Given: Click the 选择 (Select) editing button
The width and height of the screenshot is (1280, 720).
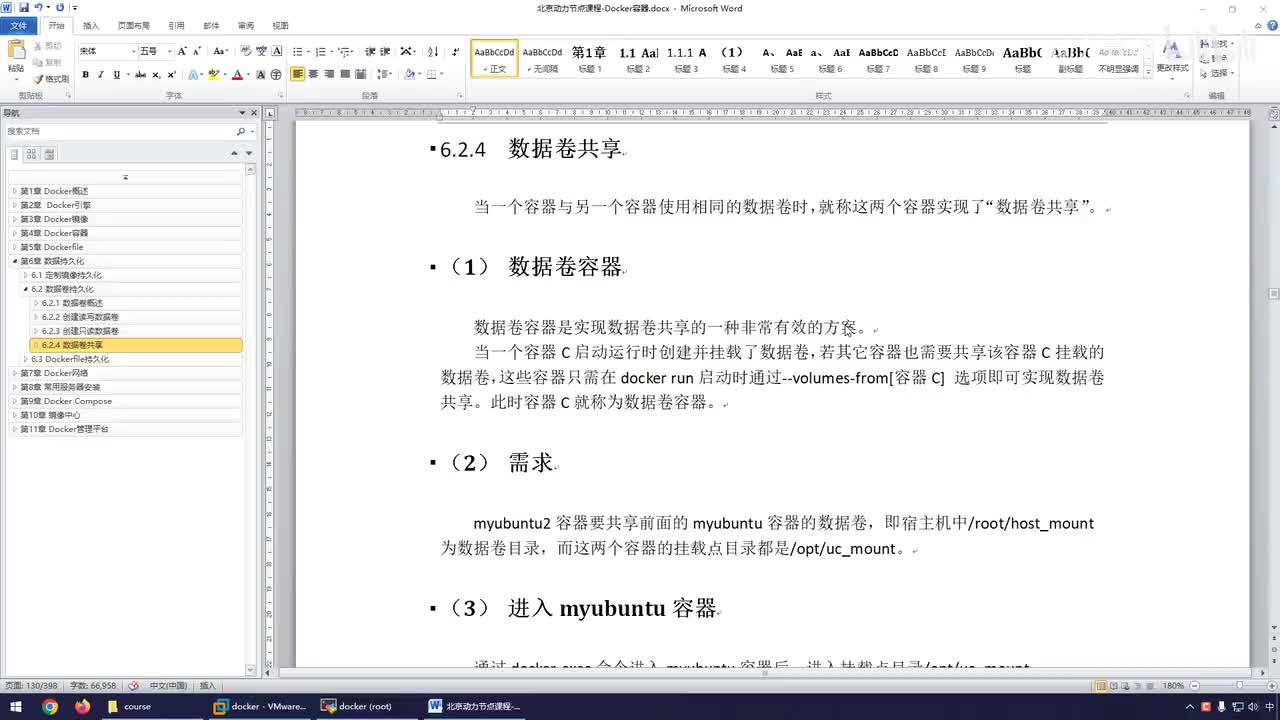Looking at the screenshot, I should (x=1217, y=73).
